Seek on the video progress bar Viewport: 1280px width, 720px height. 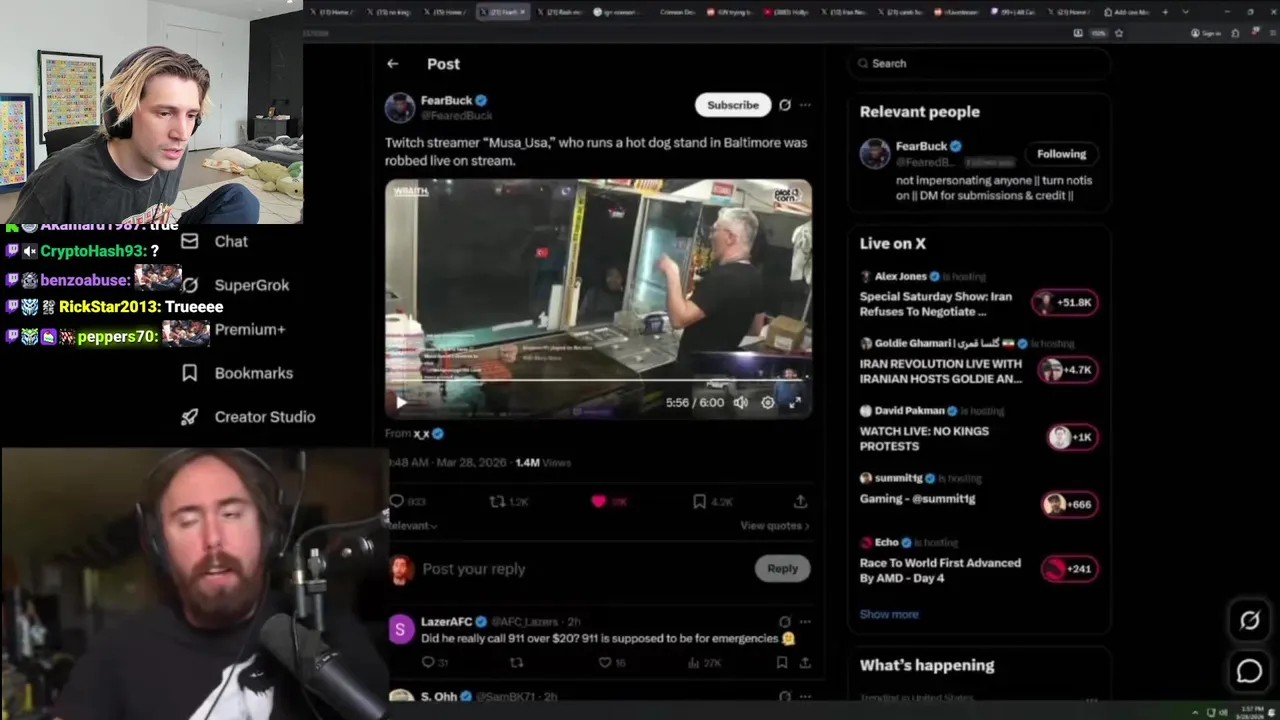tap(598, 380)
